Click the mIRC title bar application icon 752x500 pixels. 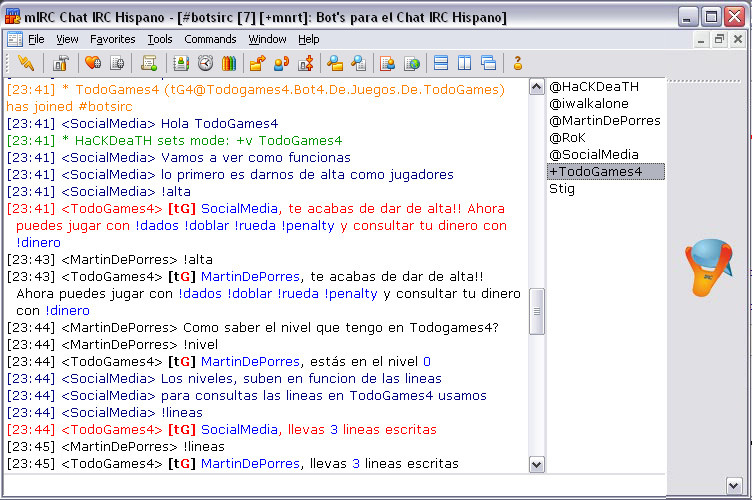(x=12, y=17)
